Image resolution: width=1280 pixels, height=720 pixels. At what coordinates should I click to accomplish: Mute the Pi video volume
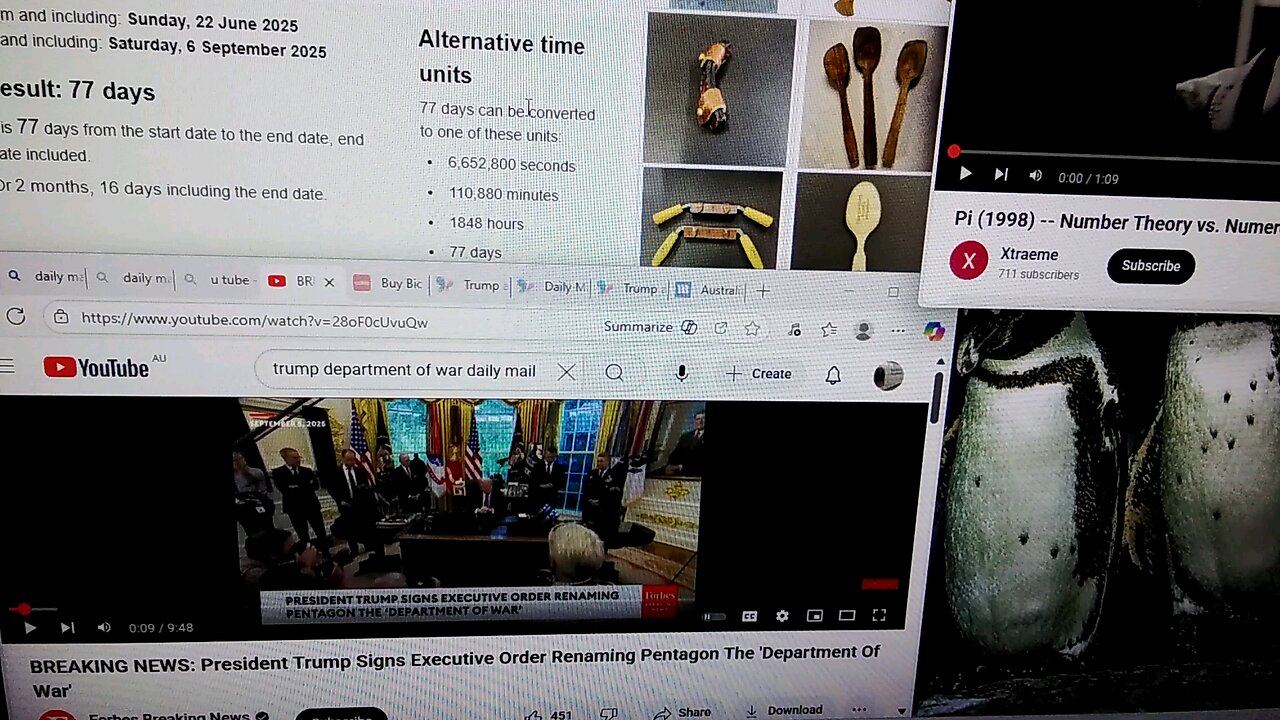(x=1035, y=176)
